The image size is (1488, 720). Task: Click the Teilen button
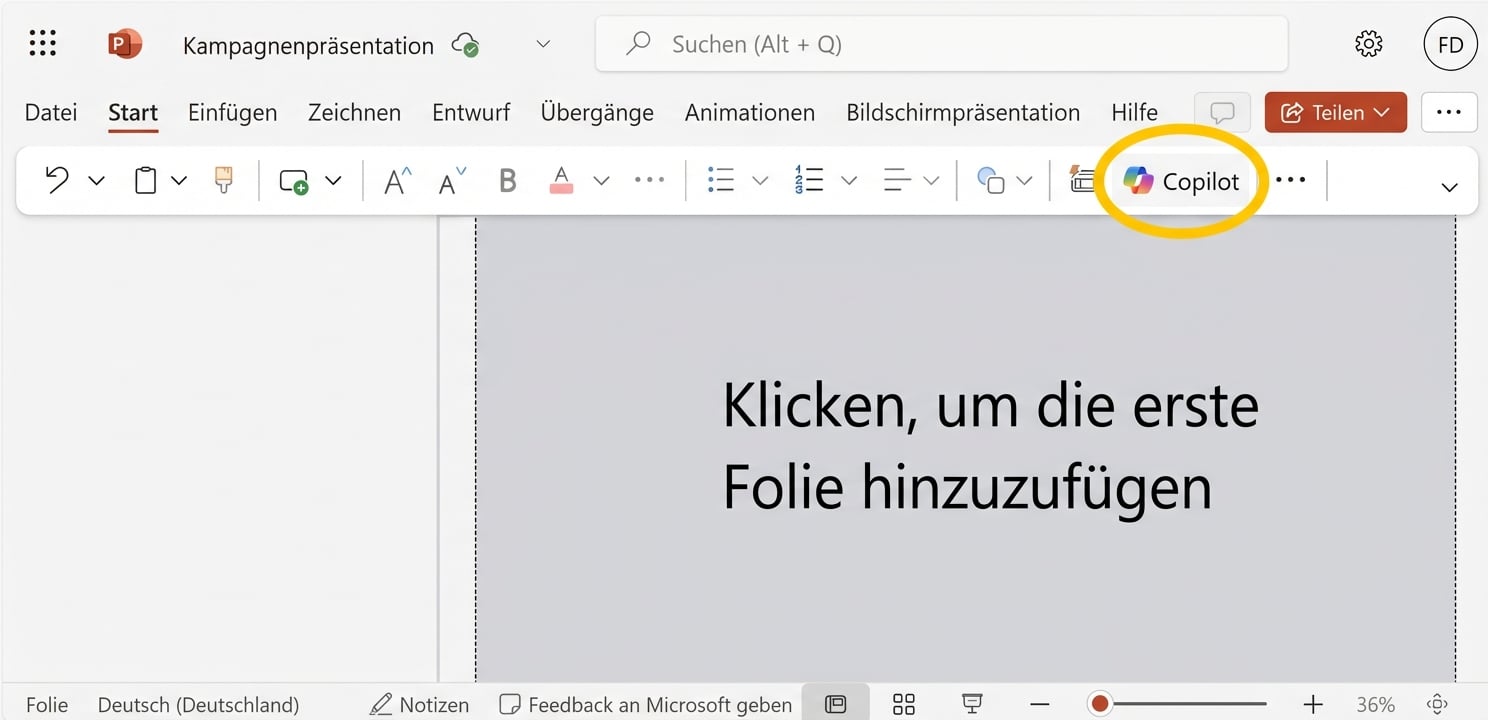tap(1335, 112)
